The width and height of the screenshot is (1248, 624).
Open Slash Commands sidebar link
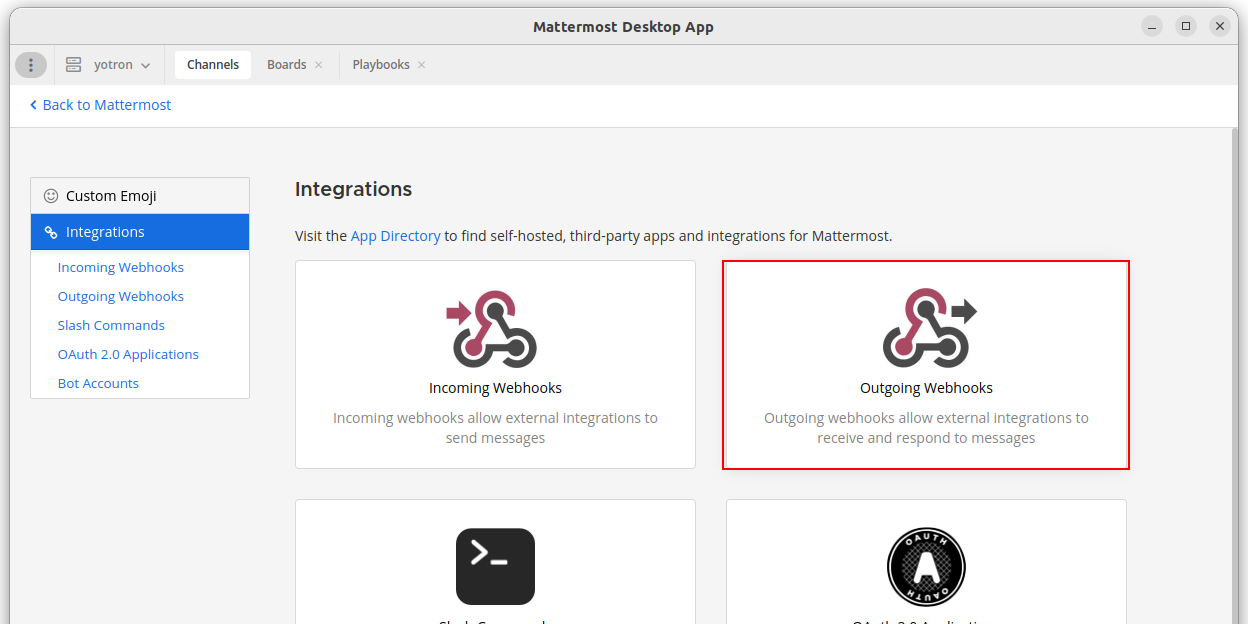point(111,325)
